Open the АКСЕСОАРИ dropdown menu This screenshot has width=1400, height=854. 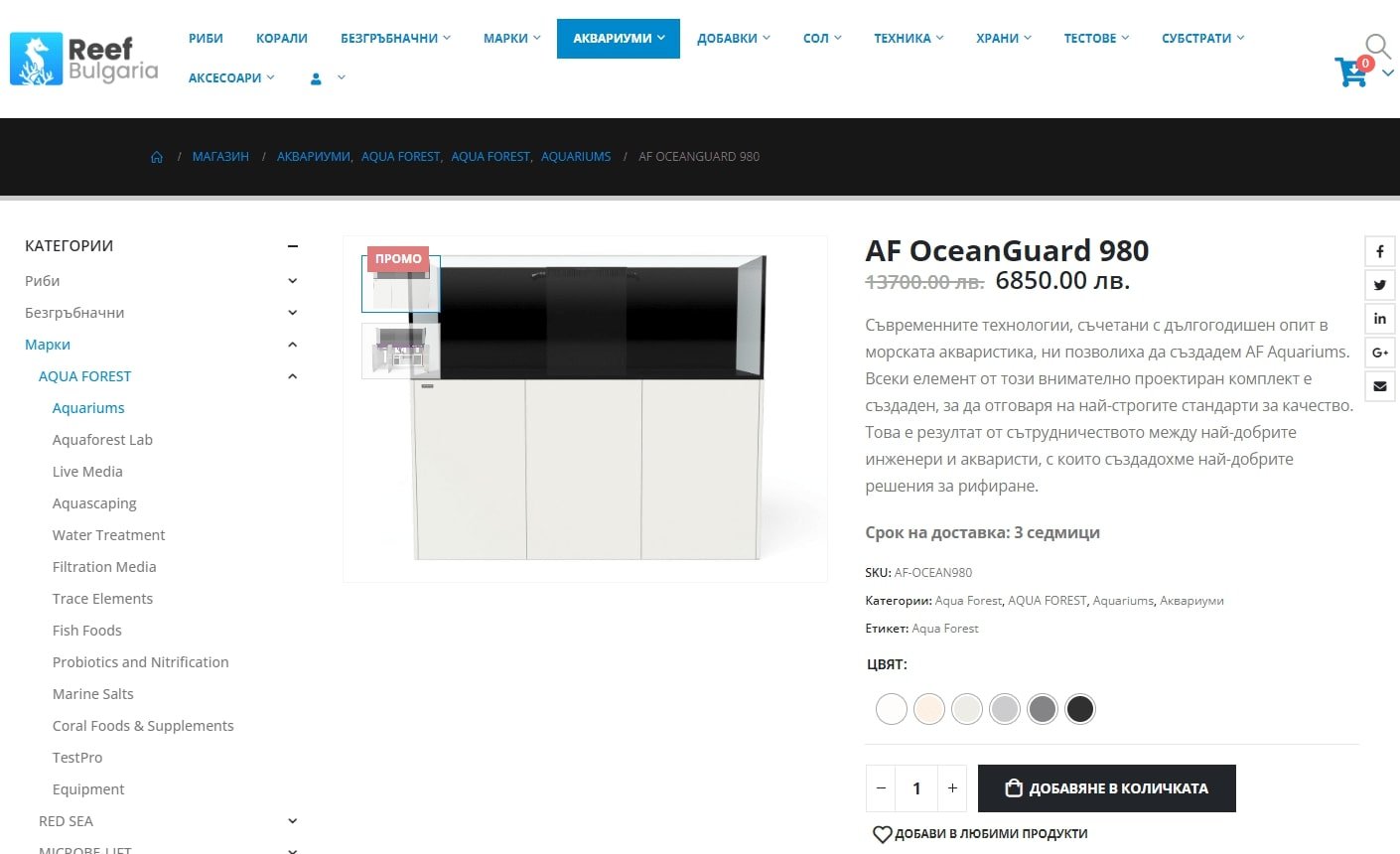coord(231,77)
